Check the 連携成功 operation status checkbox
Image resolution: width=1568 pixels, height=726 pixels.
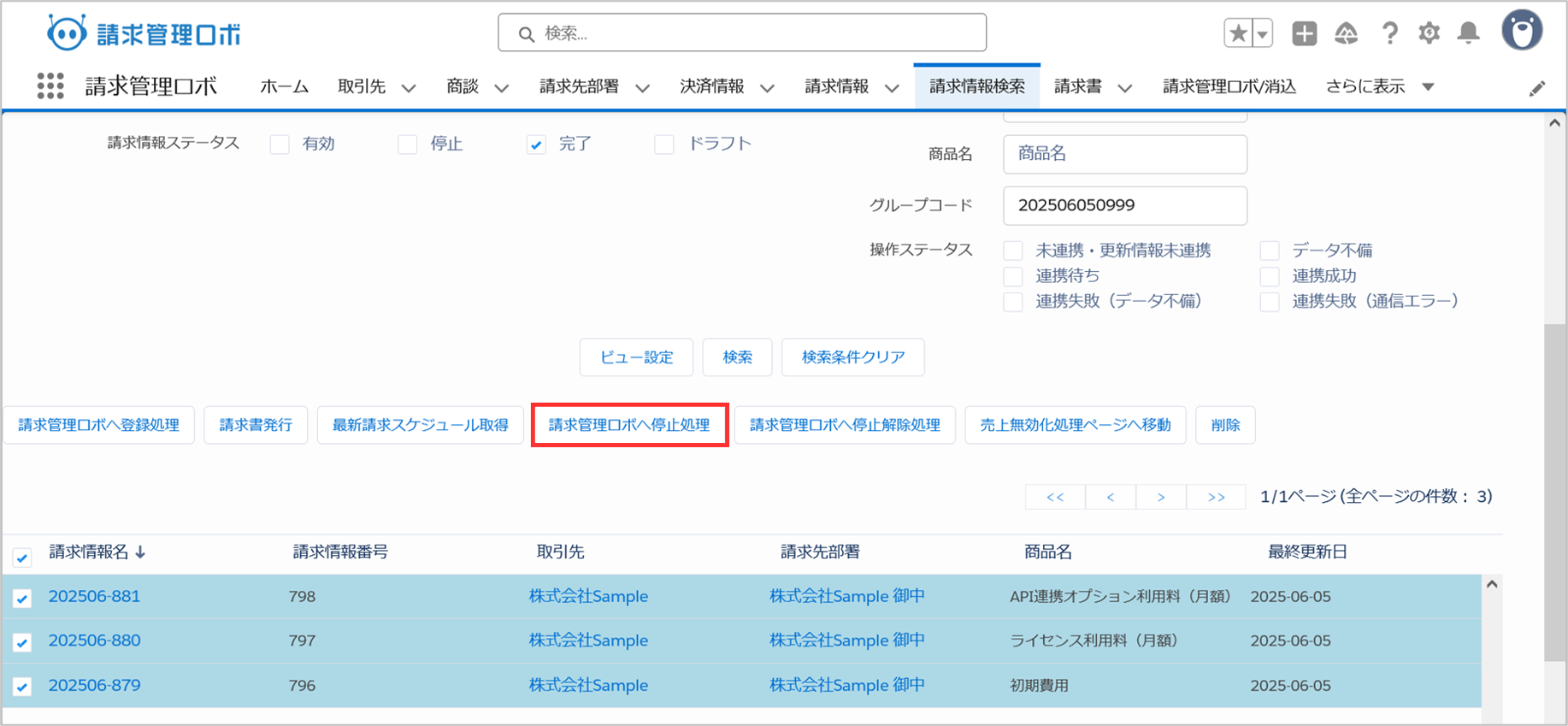pyautogui.click(x=1270, y=276)
